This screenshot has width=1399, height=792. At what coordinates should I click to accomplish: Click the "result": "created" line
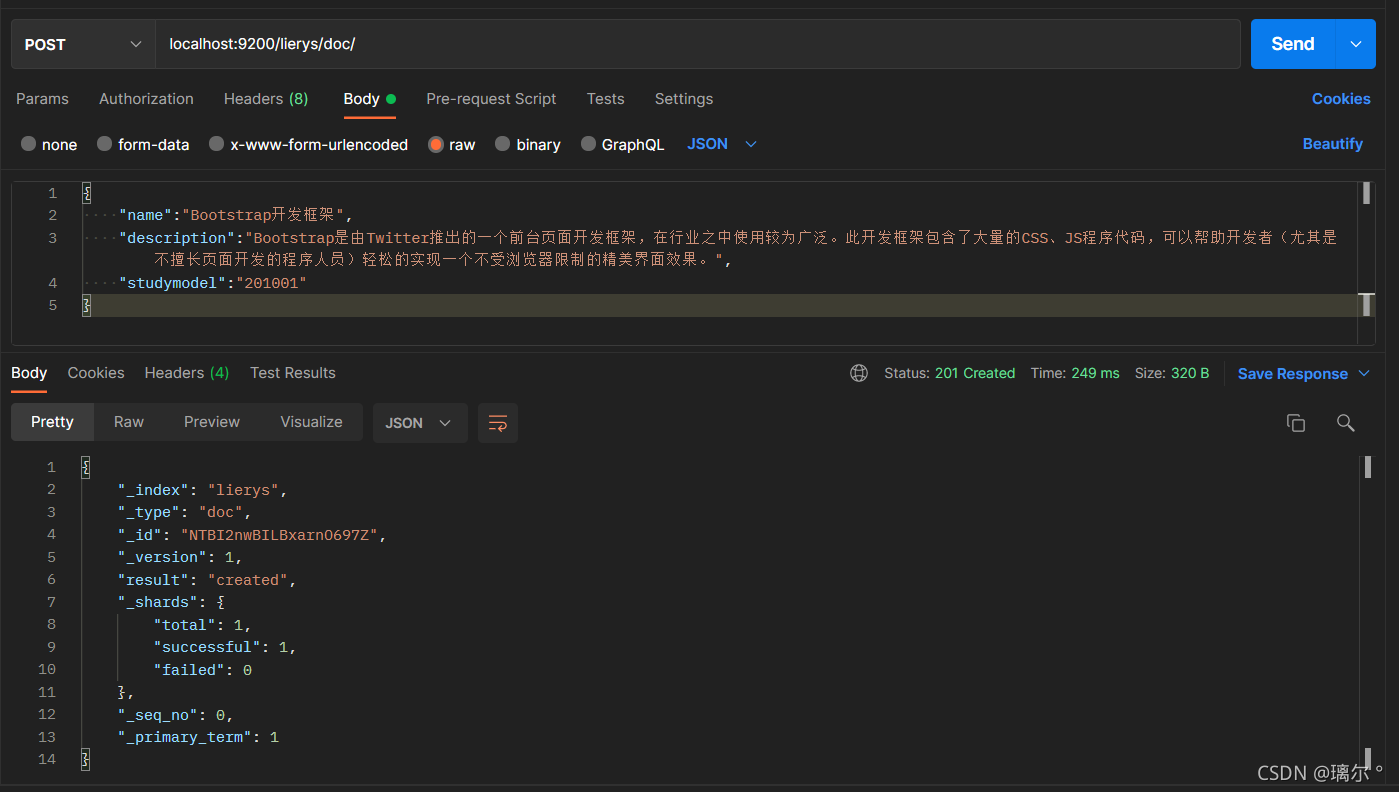207,580
